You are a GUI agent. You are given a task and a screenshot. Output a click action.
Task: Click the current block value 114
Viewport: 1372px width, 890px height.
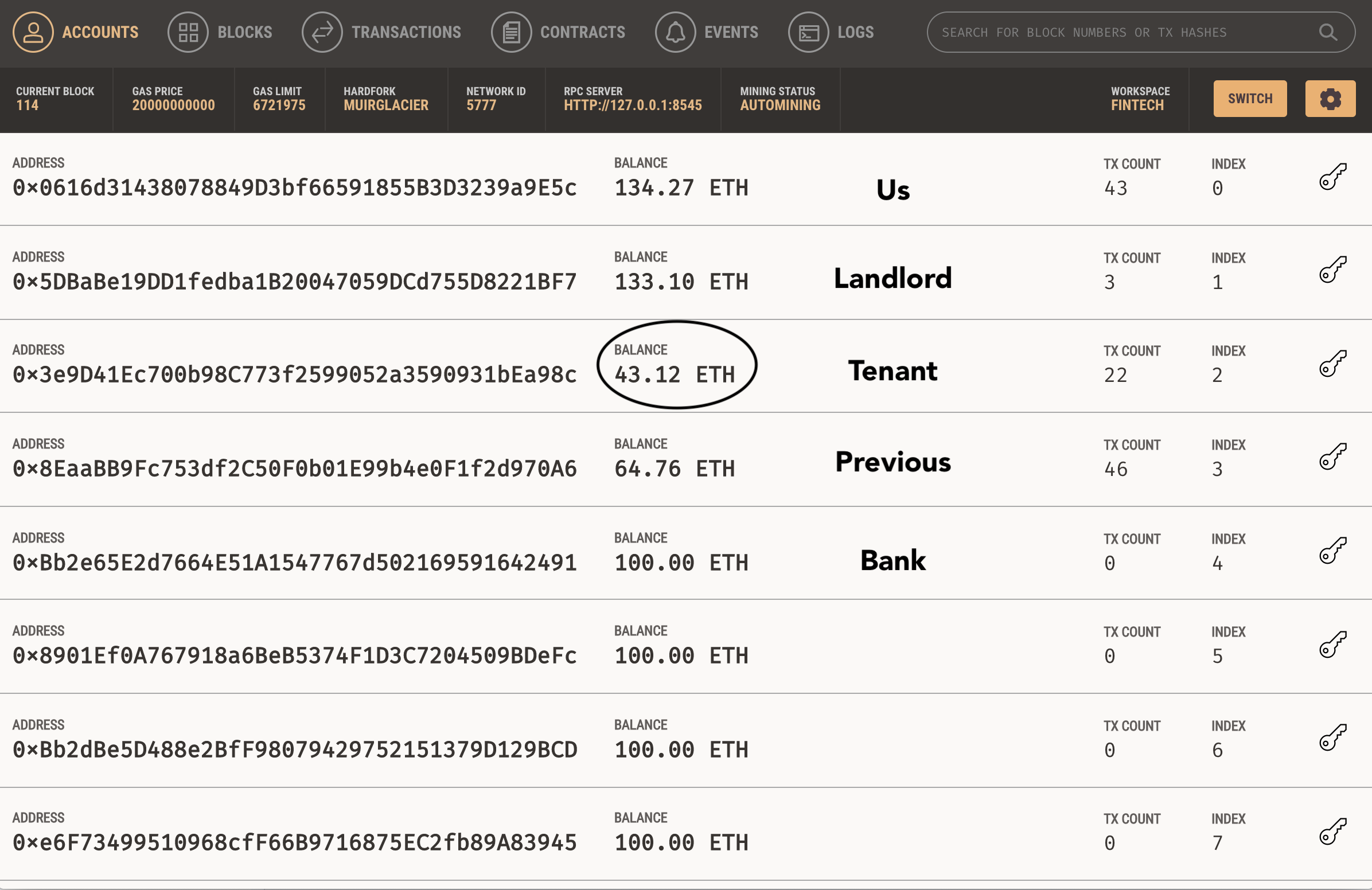point(27,106)
